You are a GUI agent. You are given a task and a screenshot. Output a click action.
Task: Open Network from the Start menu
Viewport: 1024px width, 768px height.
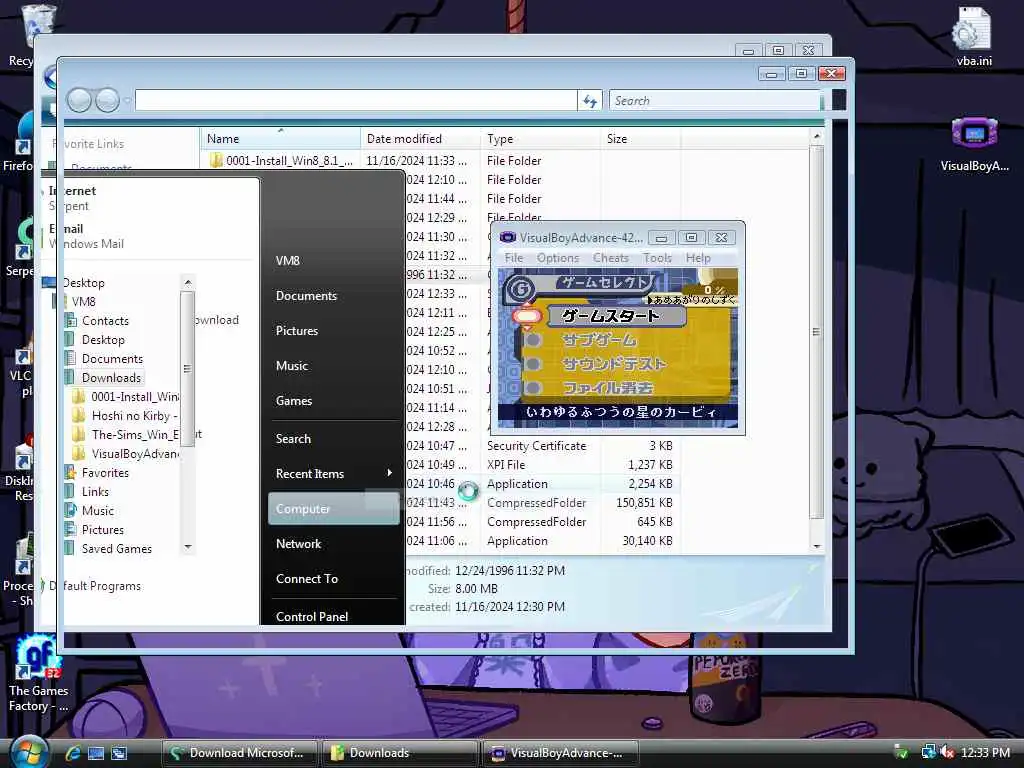tap(298, 544)
